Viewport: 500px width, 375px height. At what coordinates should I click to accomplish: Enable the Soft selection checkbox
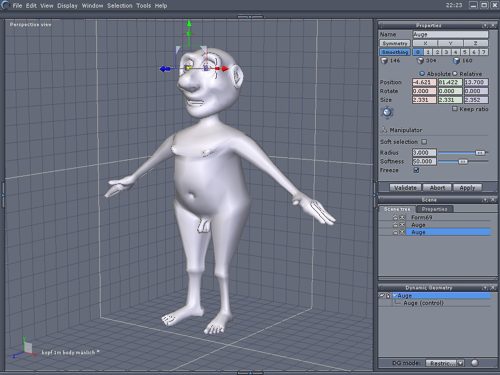point(424,142)
